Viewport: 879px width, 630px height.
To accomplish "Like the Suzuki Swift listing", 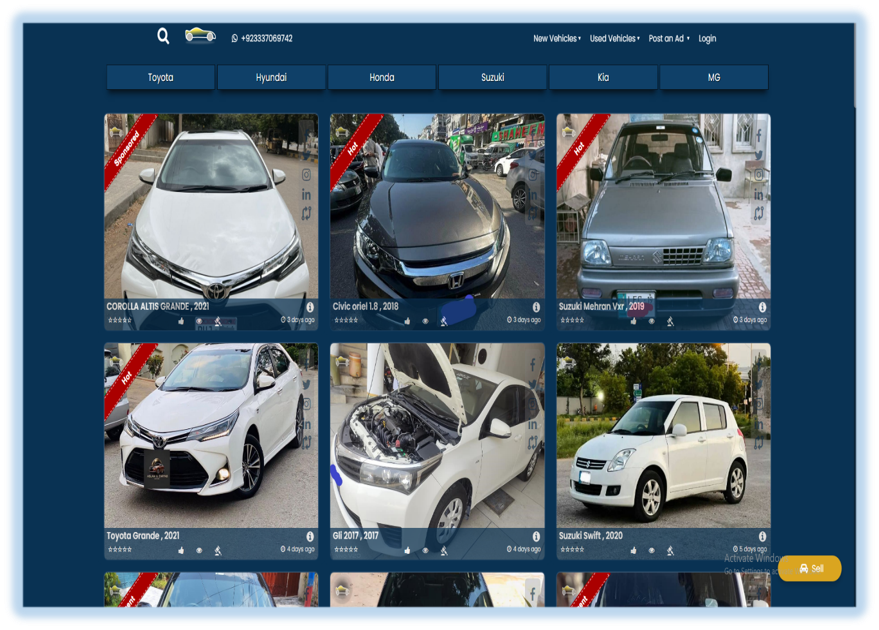I will [633, 550].
